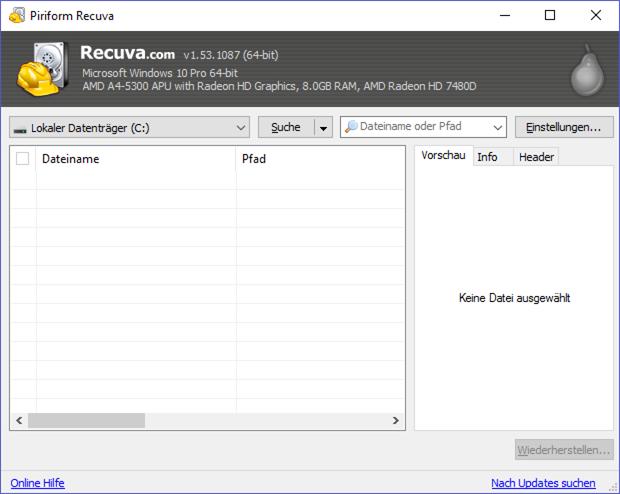Open Einstellungen options dialog
This screenshot has width=620, height=494.
coord(564,127)
